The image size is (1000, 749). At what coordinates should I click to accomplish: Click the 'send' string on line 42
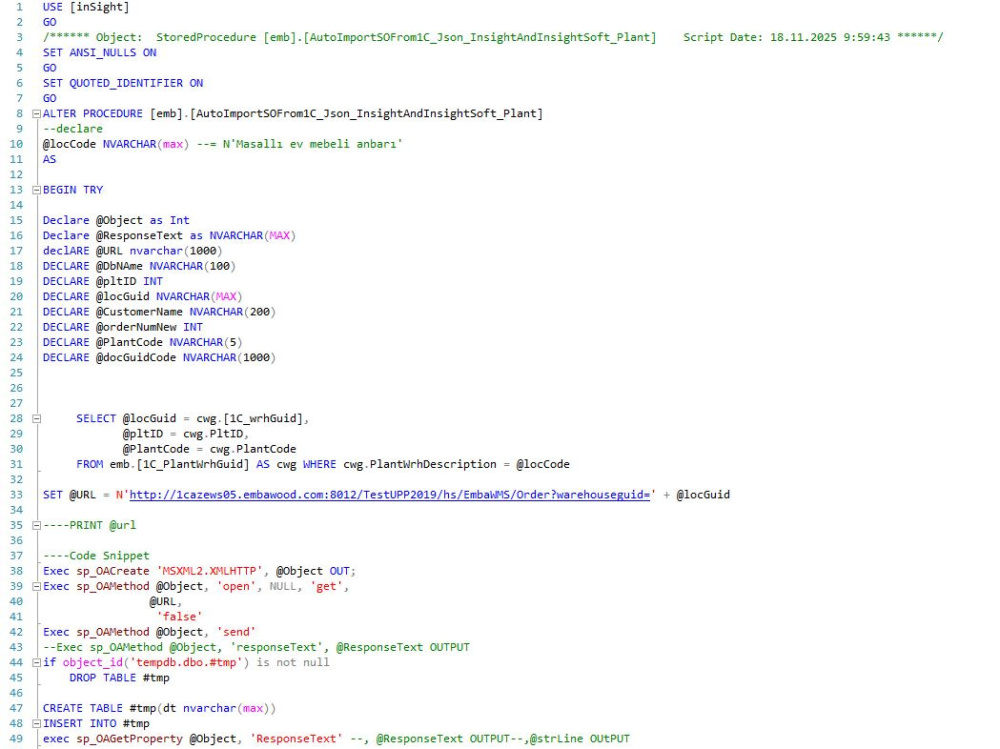pyautogui.click(x=236, y=633)
